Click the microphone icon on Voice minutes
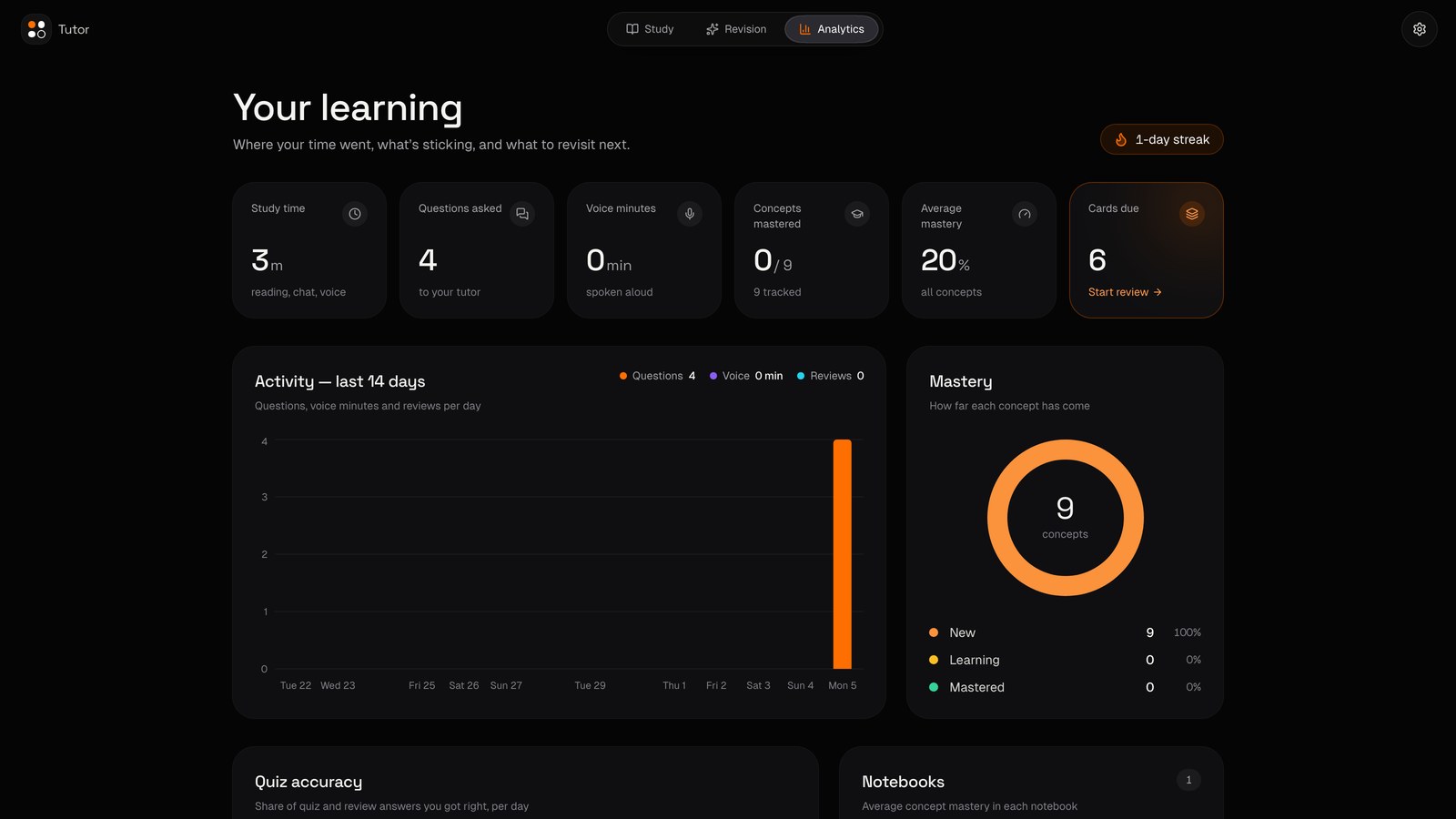The width and height of the screenshot is (1456, 819). point(690,214)
